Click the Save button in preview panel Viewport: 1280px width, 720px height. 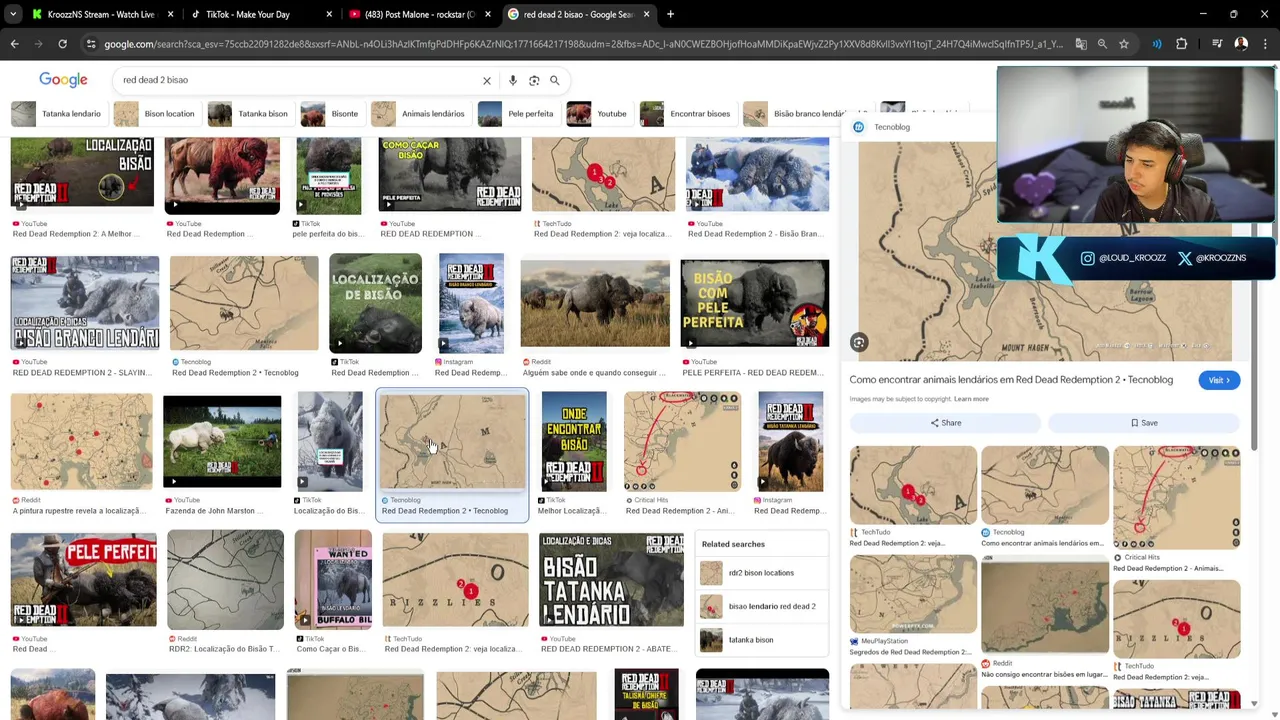pyautogui.click(x=1144, y=423)
